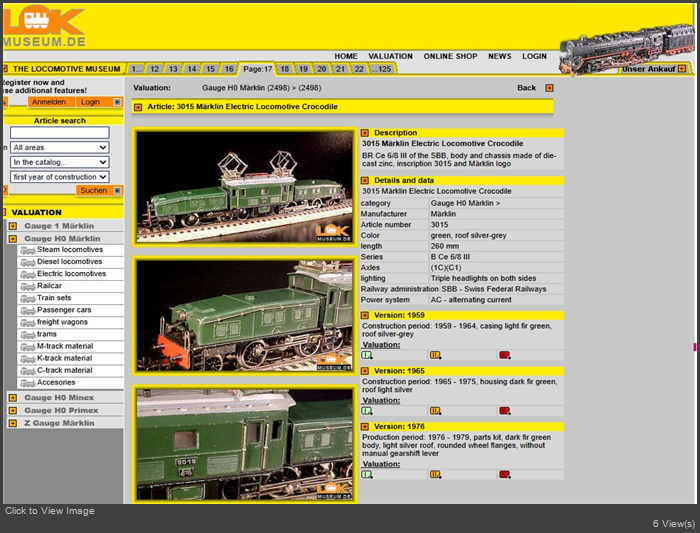Open K-track material category link
Image resolution: width=700 pixels, height=533 pixels.
[x=65, y=358]
